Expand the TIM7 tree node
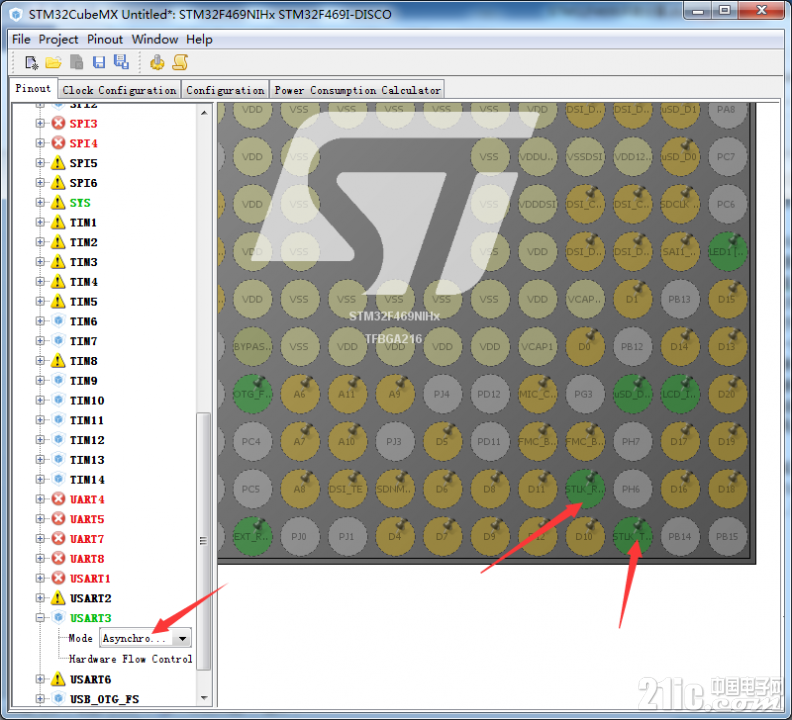 click(40, 341)
